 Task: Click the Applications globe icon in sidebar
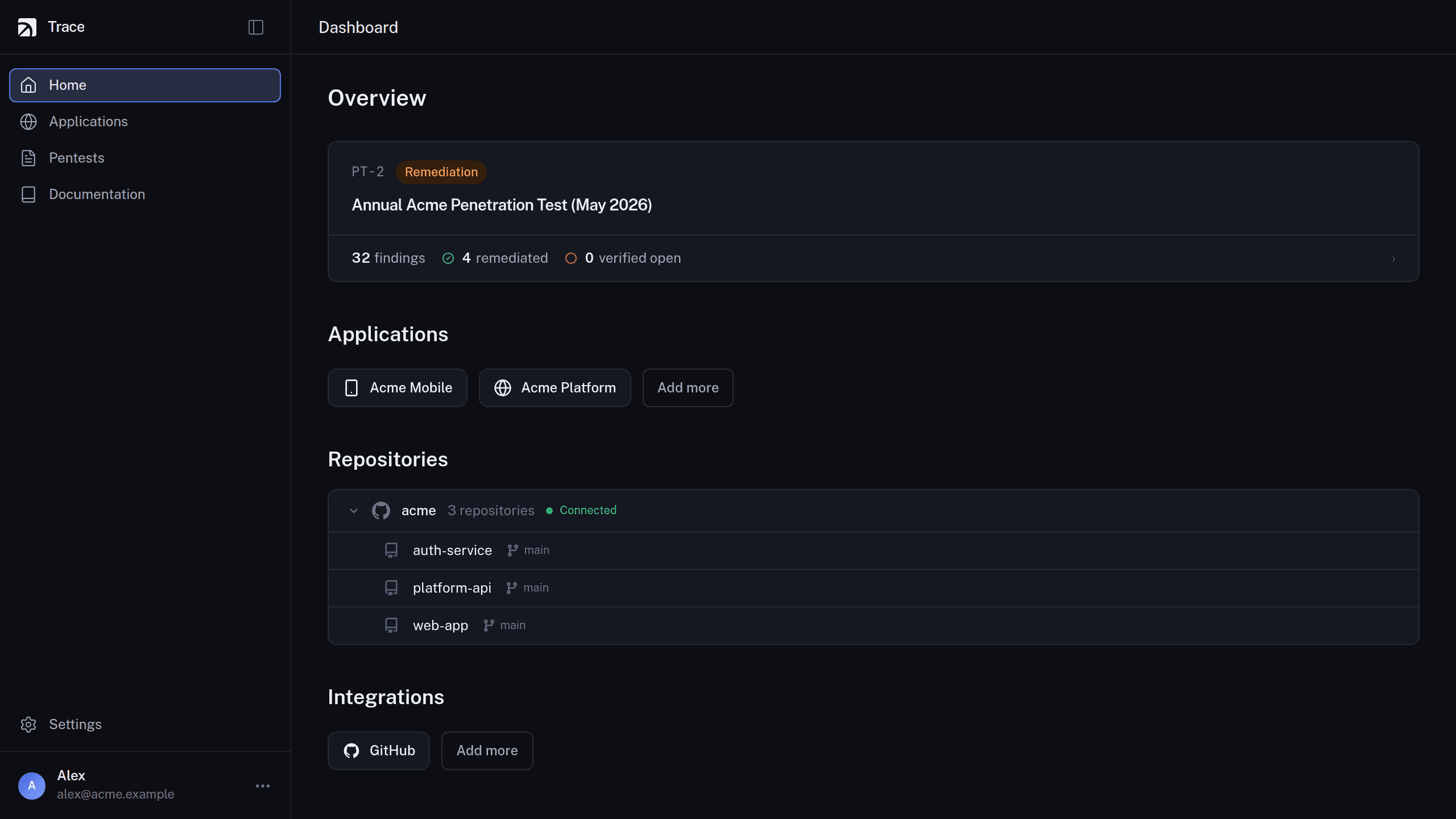click(28, 122)
